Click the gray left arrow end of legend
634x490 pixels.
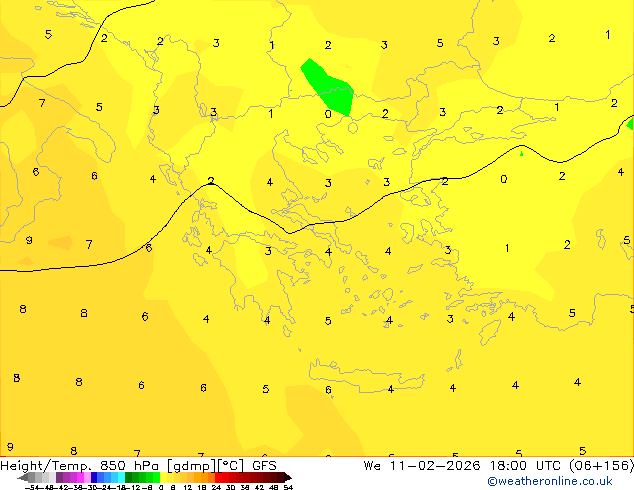(23, 477)
